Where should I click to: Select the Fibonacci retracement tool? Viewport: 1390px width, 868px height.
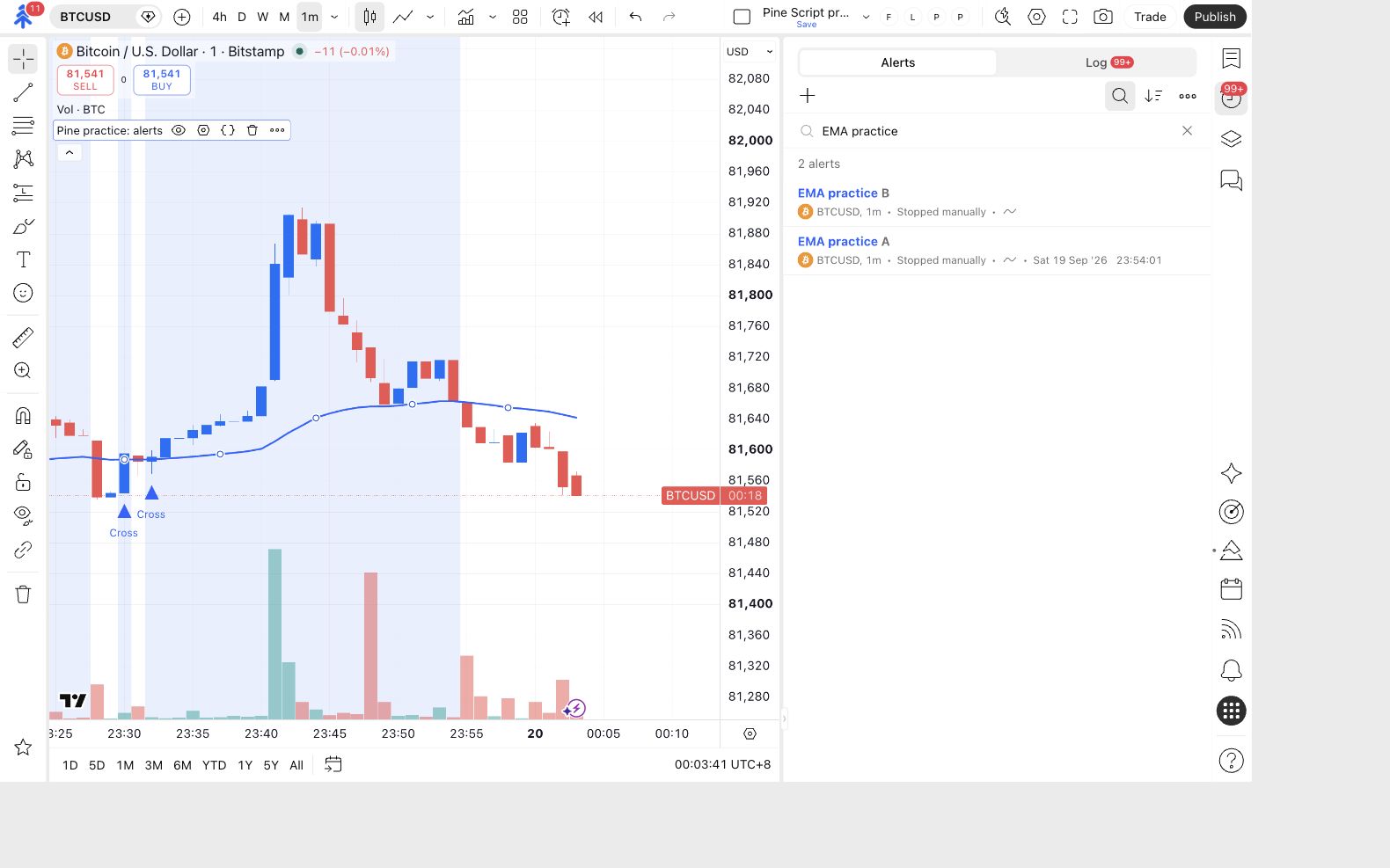tap(23, 126)
